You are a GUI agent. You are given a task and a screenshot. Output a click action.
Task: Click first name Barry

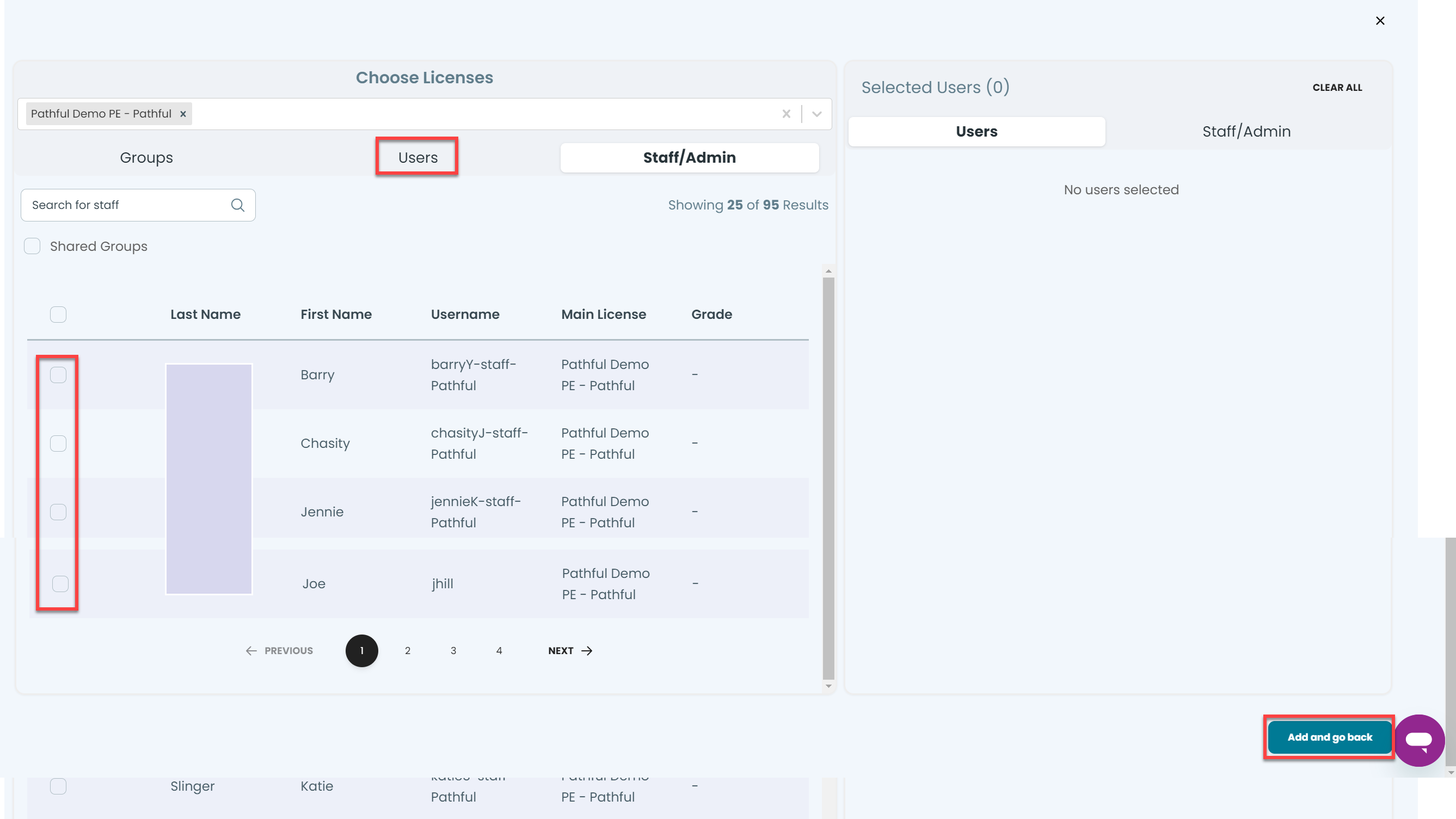[318, 375]
